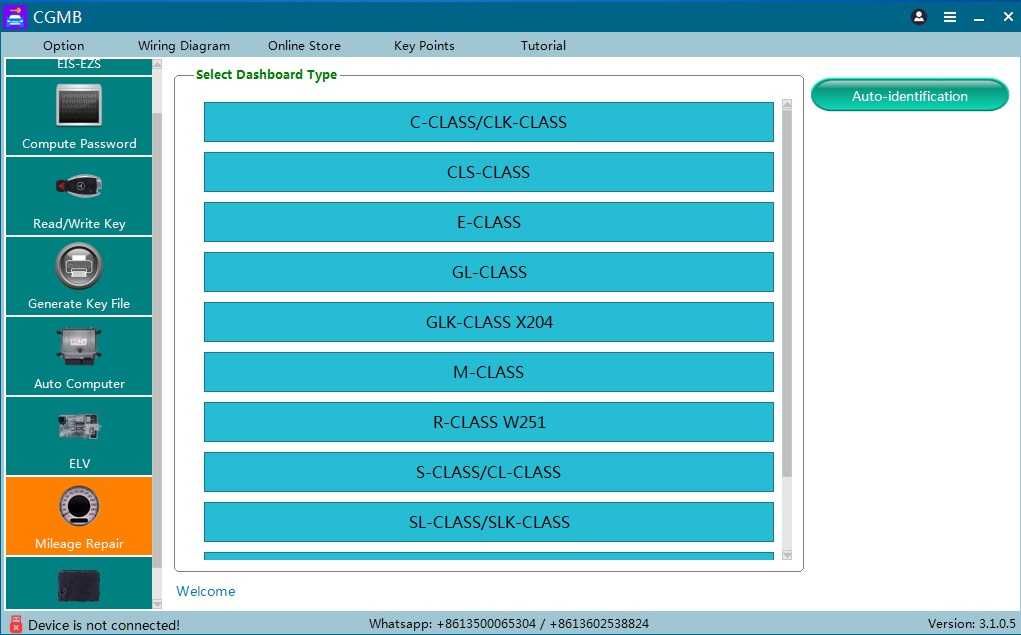
Task: Open the ELV module
Action: 79,436
